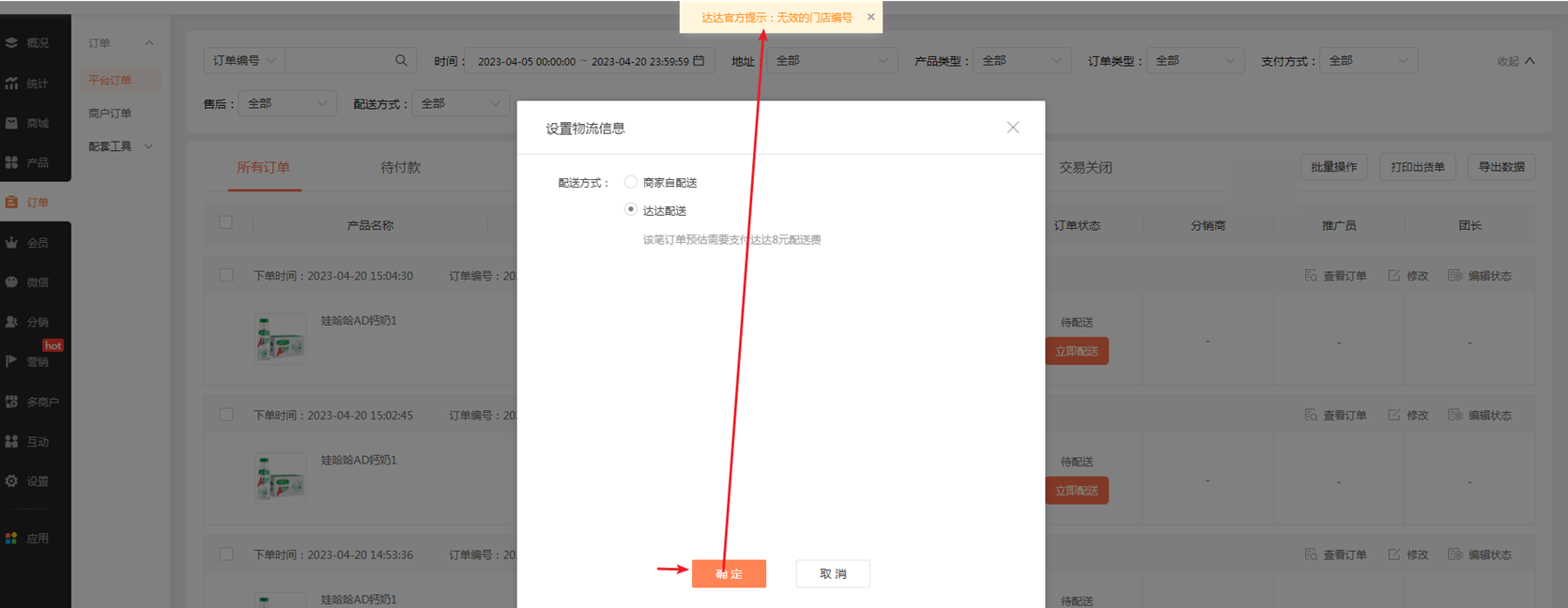Click 立即配送 for the 15:04:30 order
The image size is (1568, 608).
pos(1077,351)
